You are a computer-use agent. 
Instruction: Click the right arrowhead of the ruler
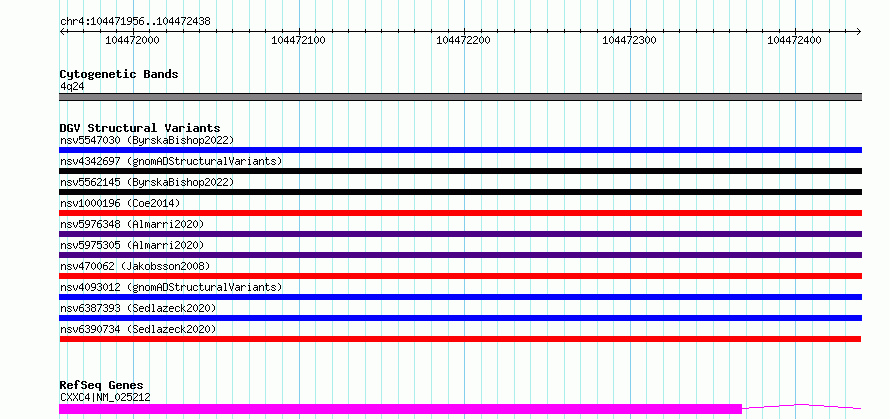coord(859,31)
